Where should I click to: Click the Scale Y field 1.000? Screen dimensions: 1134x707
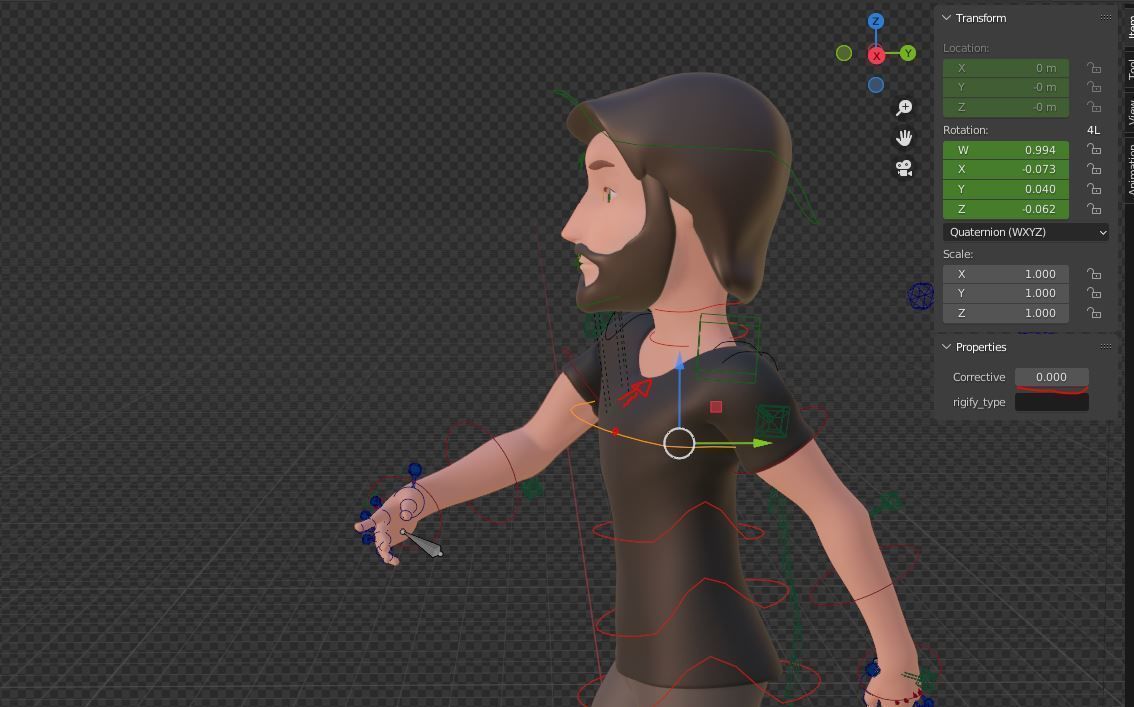[1005, 293]
